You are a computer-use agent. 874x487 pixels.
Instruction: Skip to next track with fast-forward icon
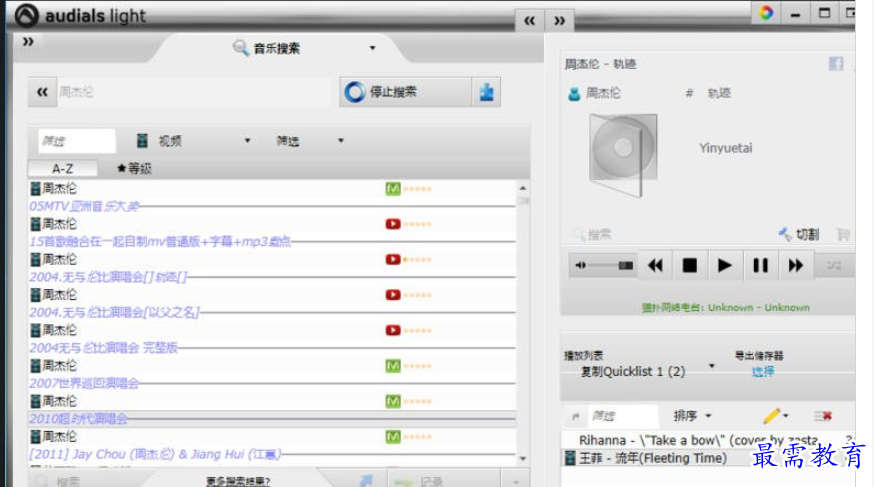coord(795,265)
